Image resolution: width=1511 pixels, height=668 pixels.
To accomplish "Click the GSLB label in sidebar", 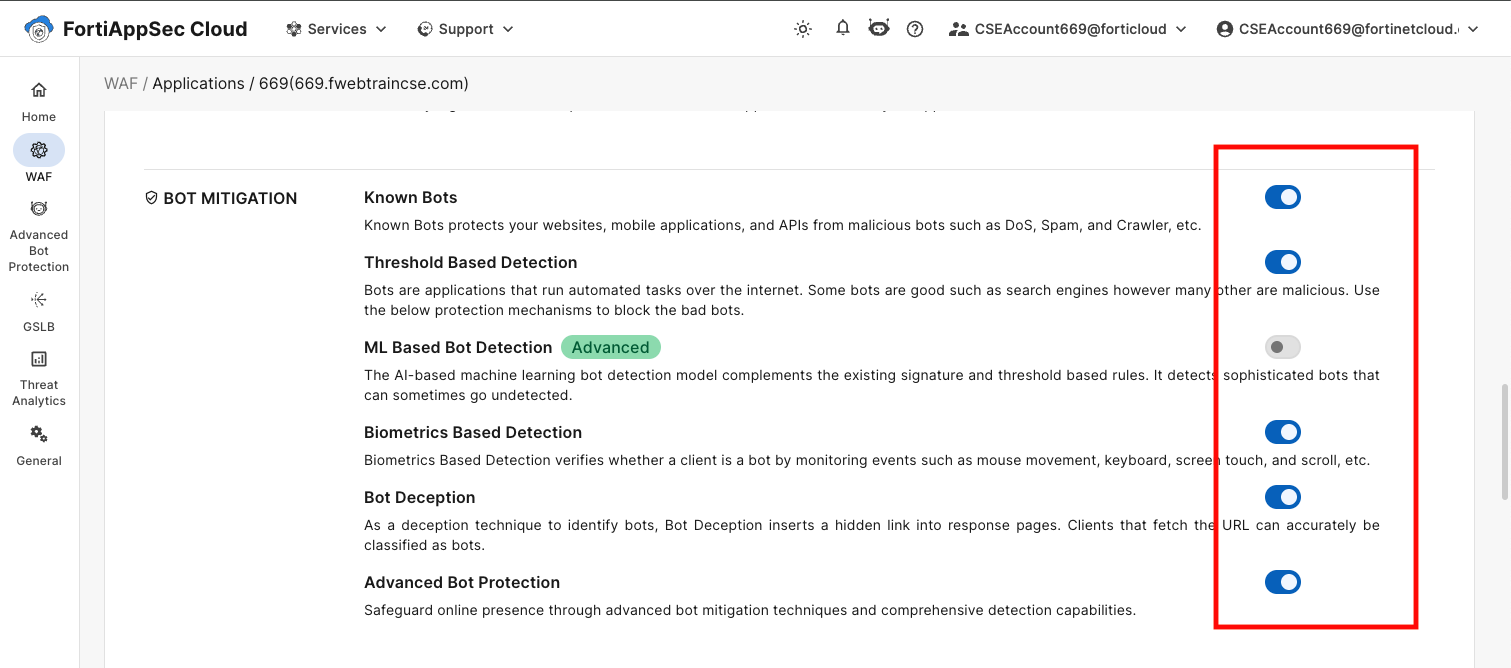I will pos(39,327).
